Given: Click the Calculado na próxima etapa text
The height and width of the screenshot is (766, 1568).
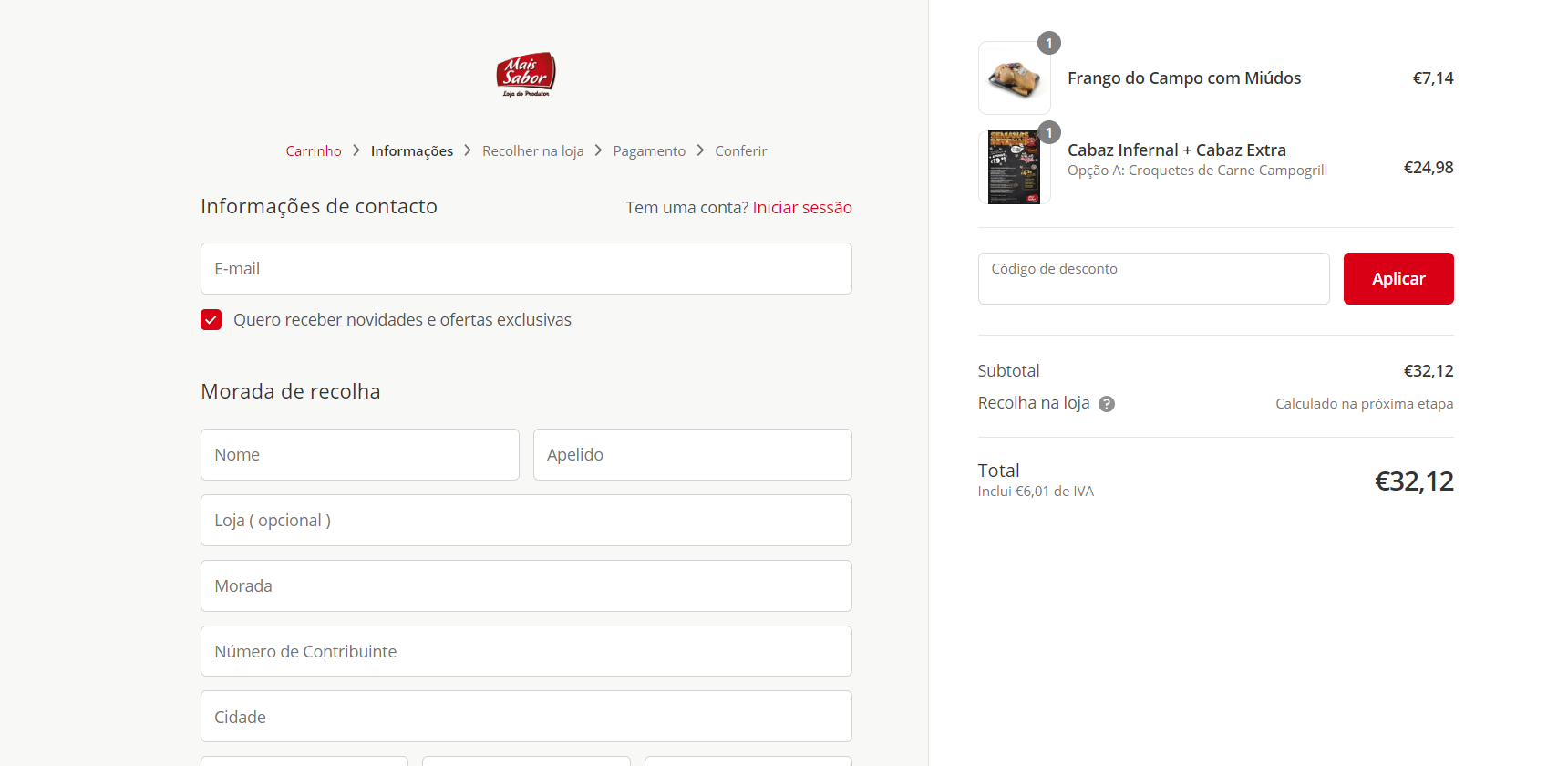Looking at the screenshot, I should [1364, 404].
